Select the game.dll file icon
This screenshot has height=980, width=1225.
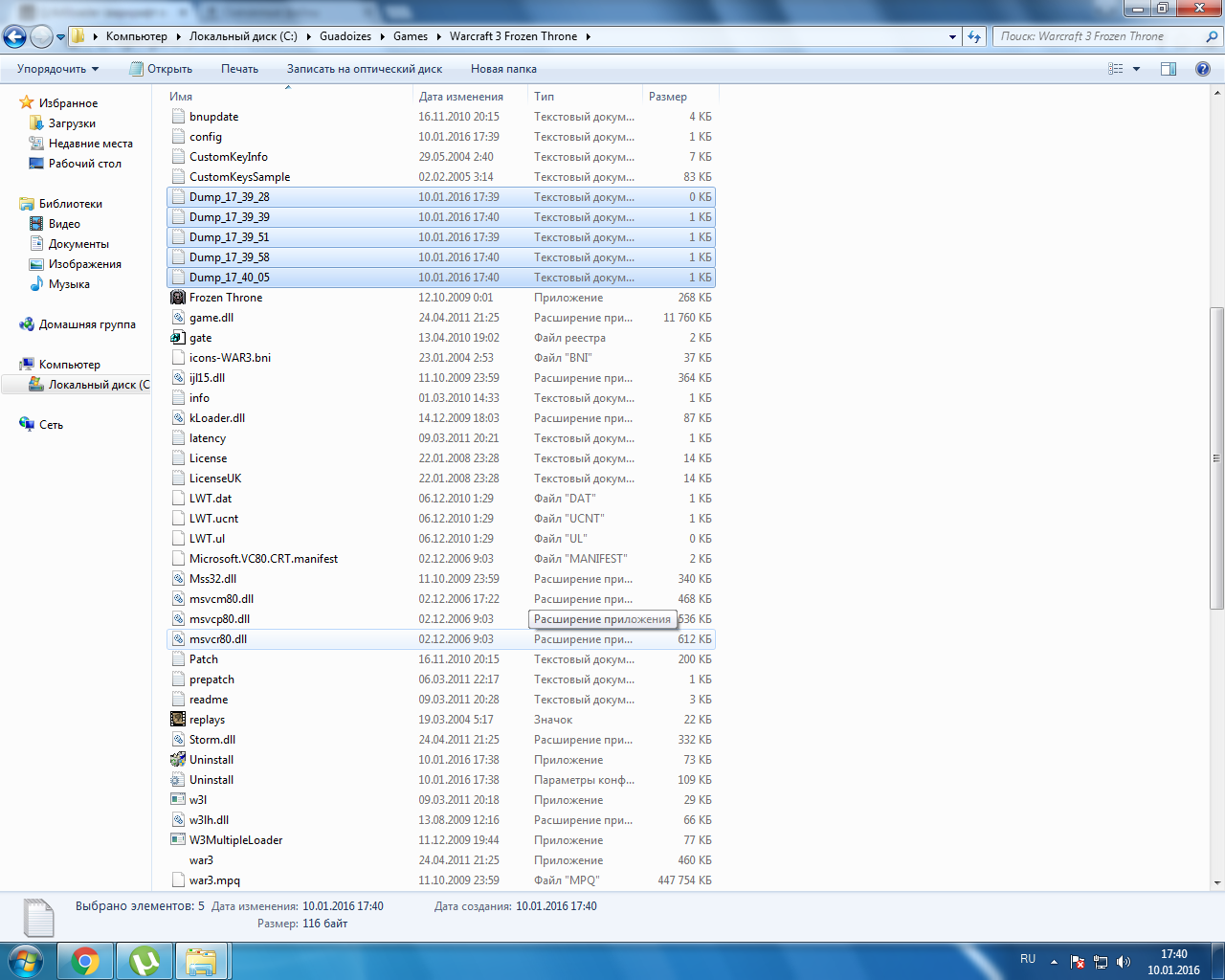point(178,318)
